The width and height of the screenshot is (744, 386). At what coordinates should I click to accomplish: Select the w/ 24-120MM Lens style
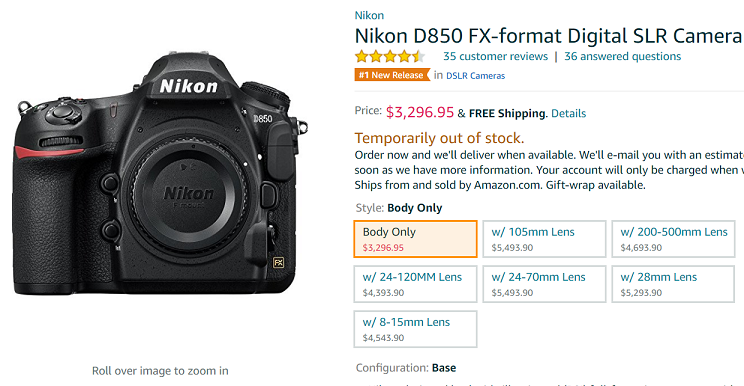415,284
